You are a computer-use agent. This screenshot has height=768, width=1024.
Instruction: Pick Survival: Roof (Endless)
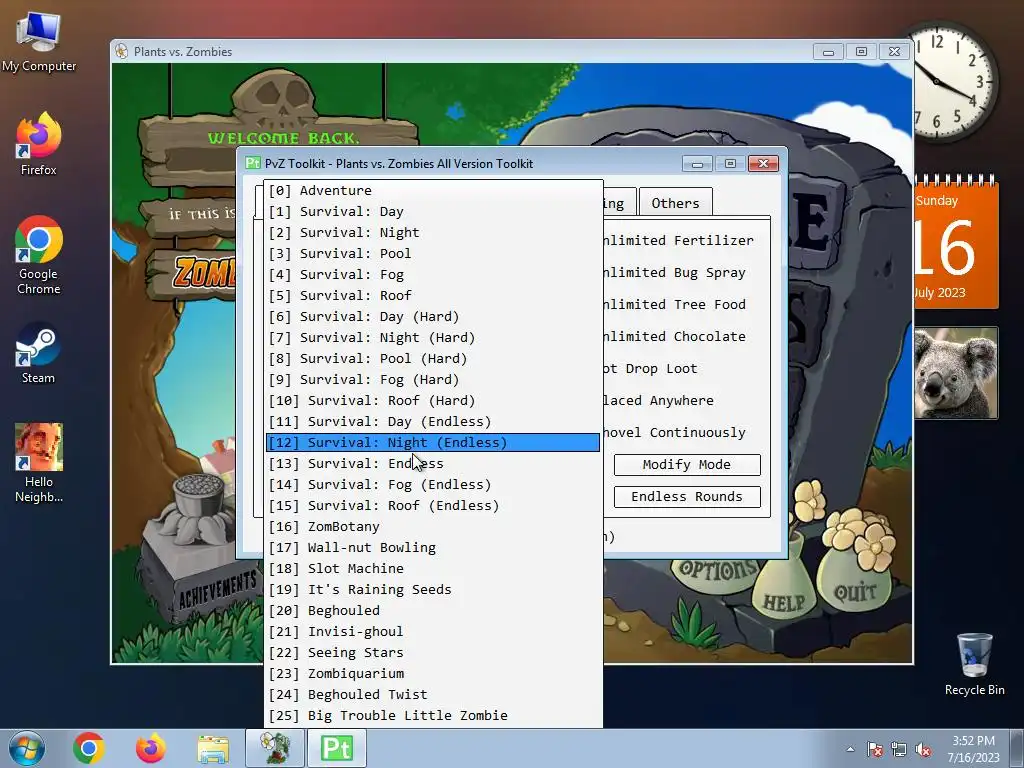coord(433,505)
